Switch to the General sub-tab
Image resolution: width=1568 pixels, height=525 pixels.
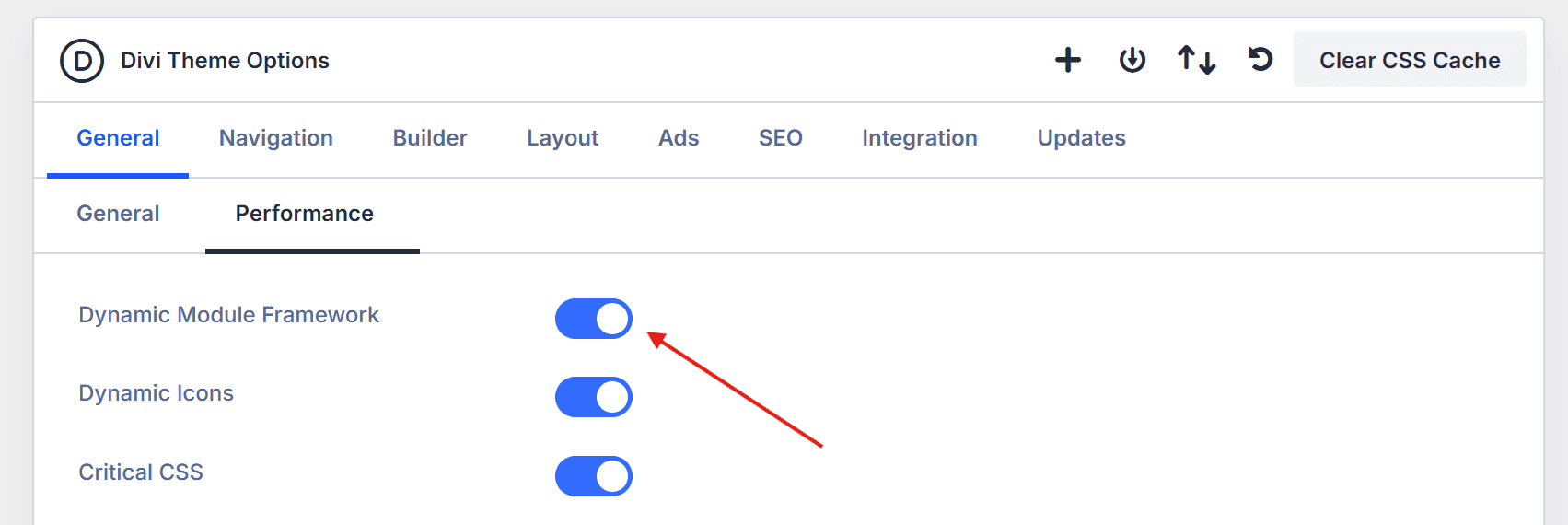point(118,214)
